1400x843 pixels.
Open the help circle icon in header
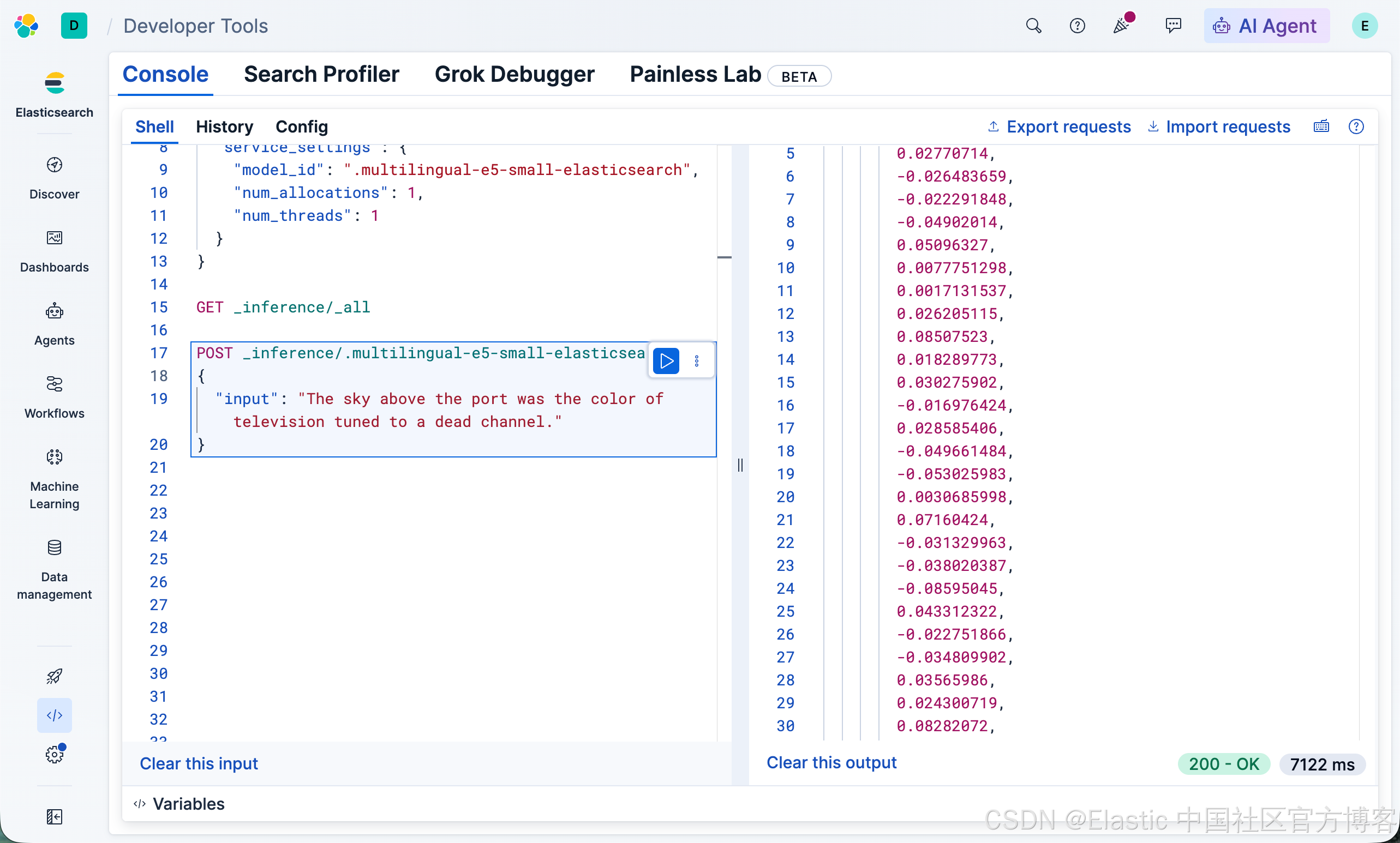[1077, 26]
